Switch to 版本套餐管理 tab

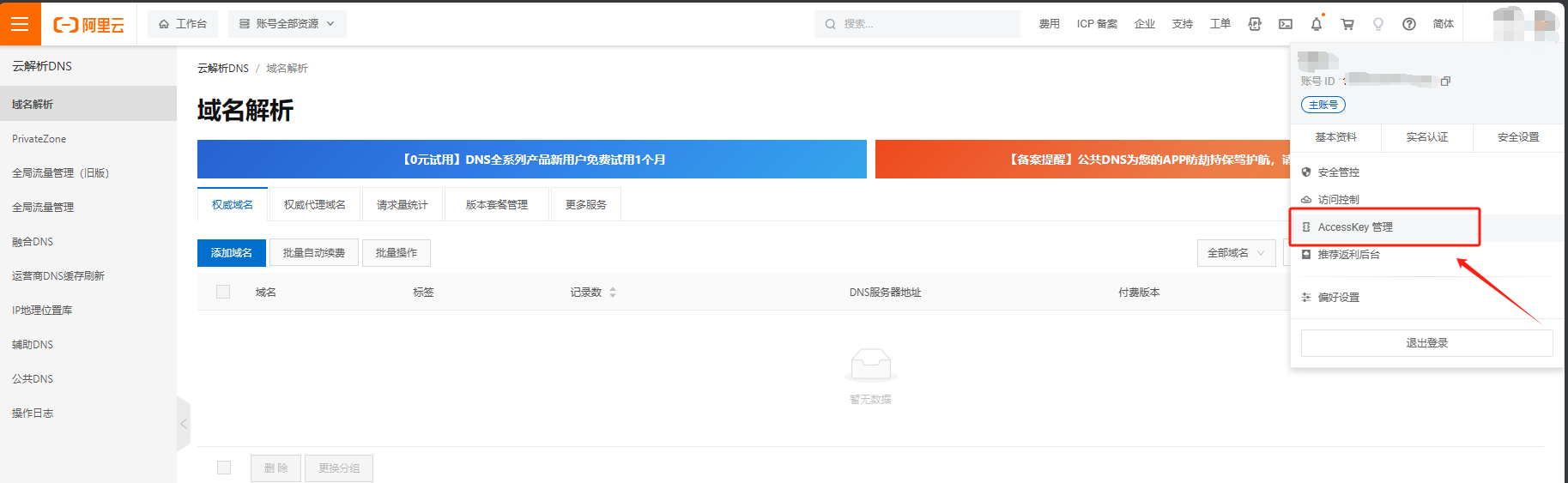tap(497, 204)
